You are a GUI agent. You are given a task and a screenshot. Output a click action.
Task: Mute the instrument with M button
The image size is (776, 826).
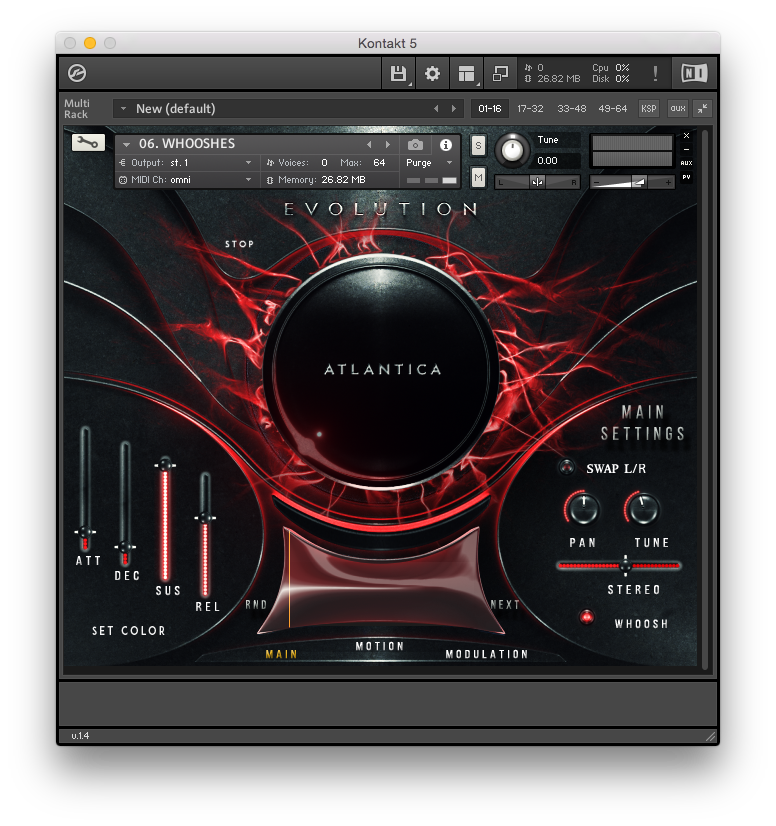478,178
